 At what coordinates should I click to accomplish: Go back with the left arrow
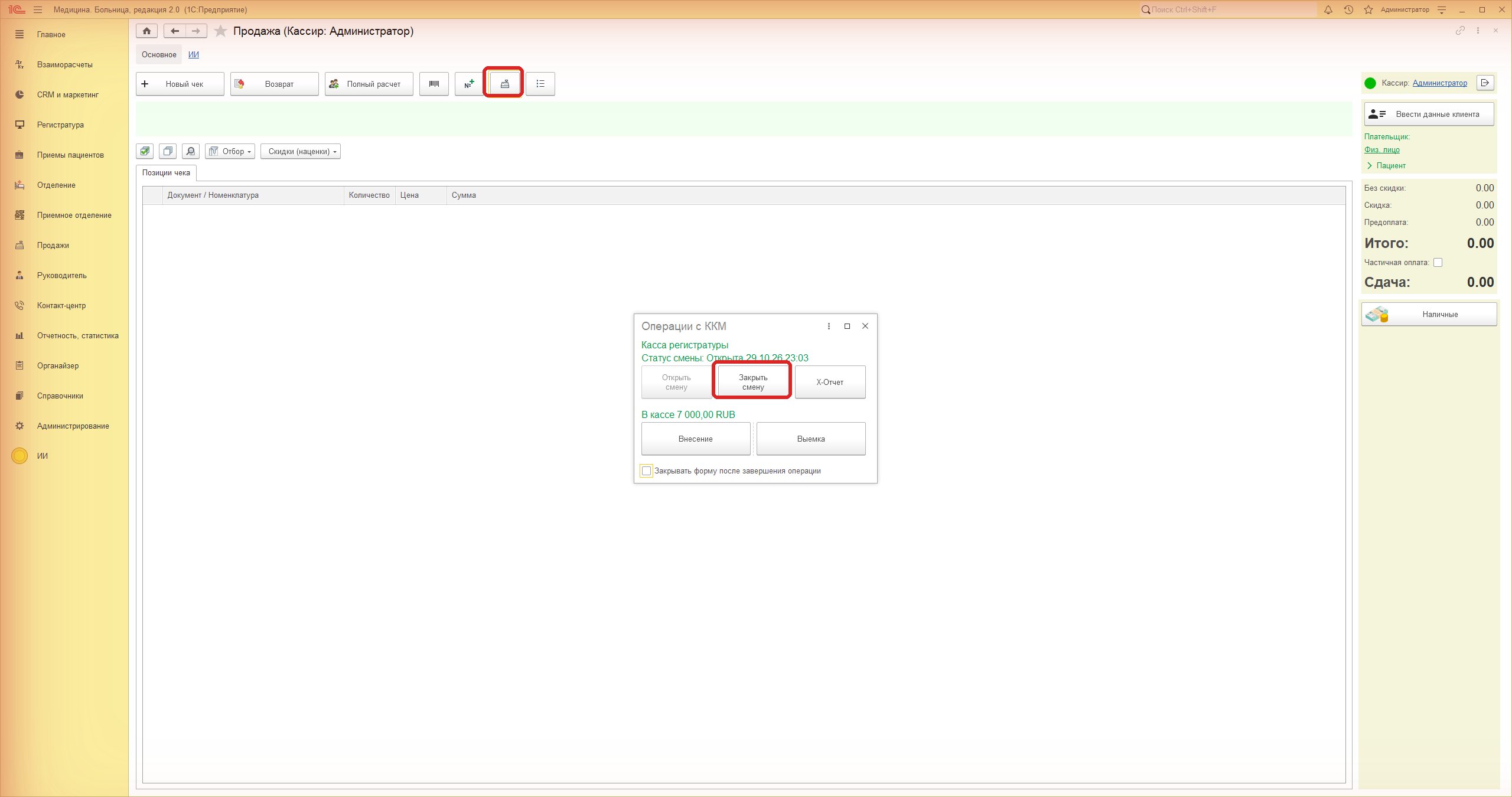click(174, 31)
